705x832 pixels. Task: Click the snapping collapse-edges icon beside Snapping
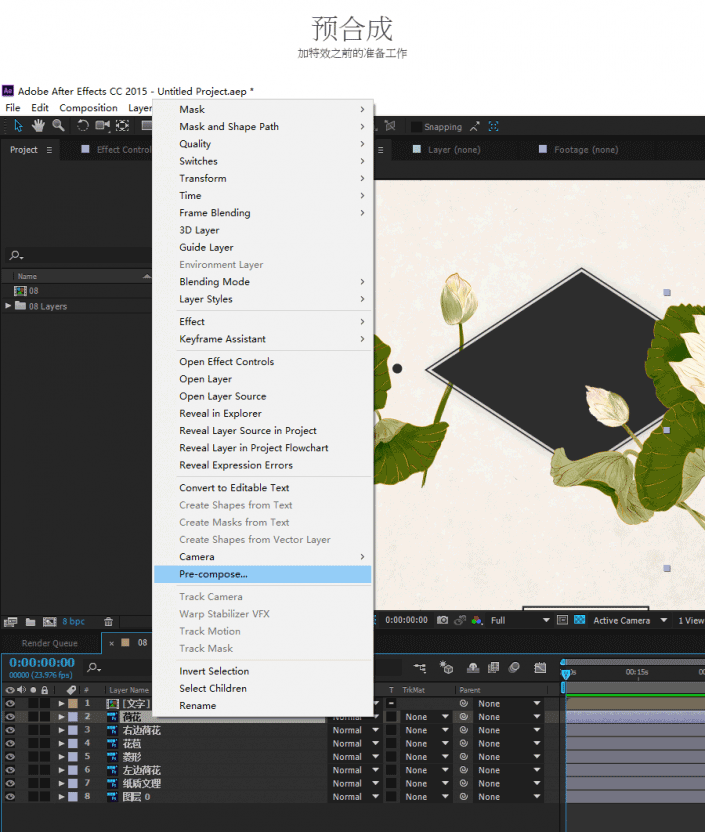(x=474, y=126)
